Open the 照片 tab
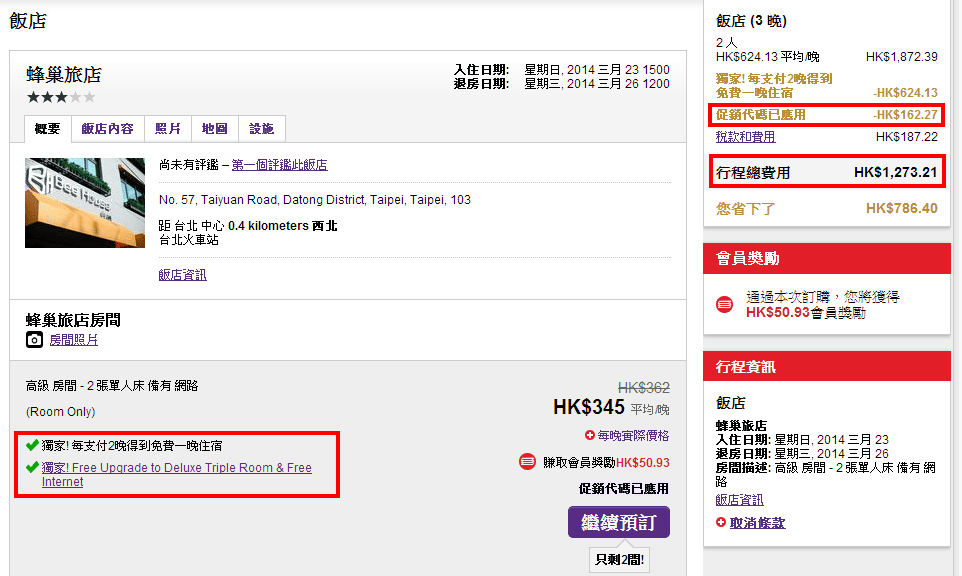962x576 pixels. coord(168,129)
